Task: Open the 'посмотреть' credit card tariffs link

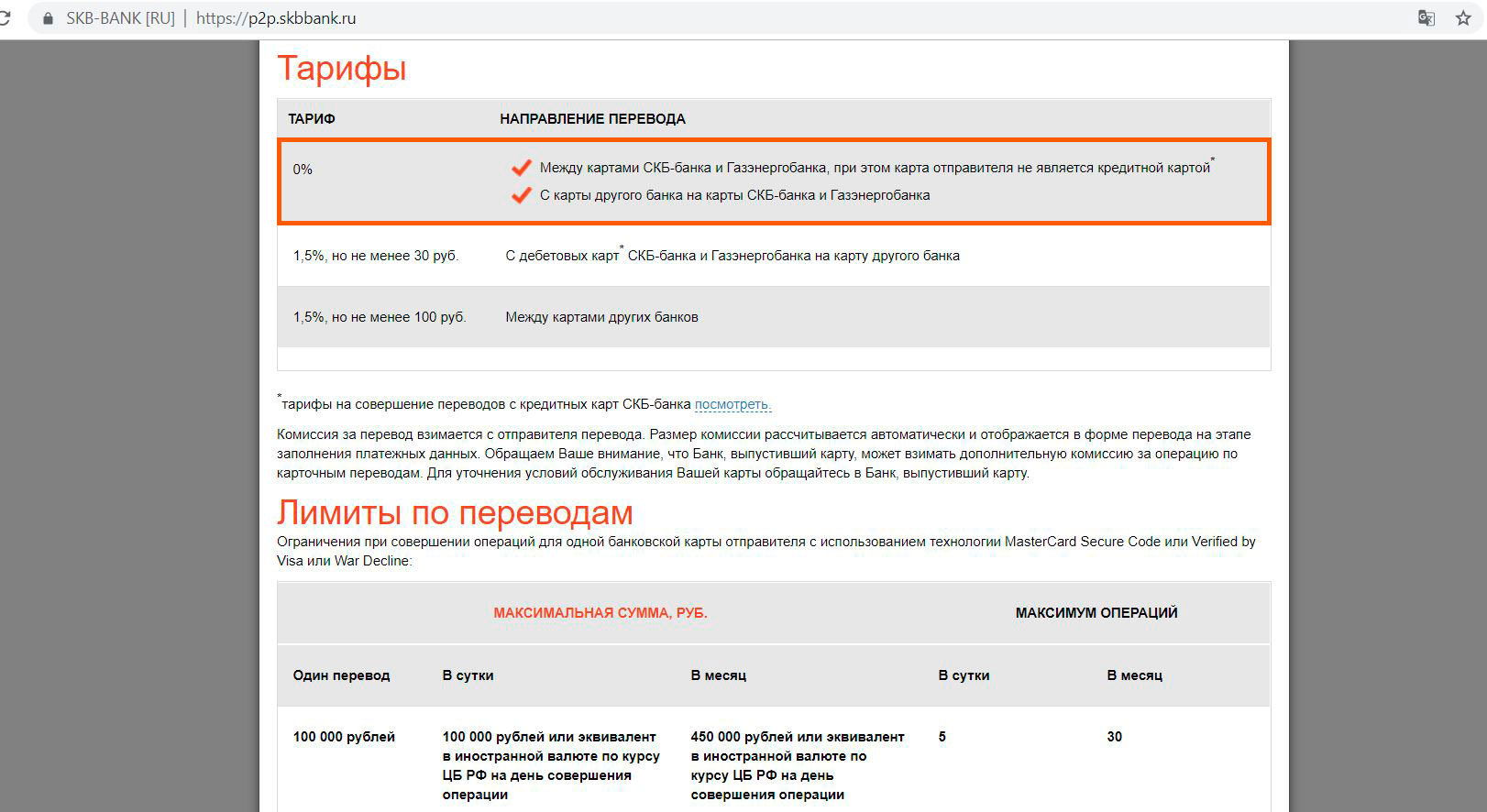Action: tap(732, 404)
